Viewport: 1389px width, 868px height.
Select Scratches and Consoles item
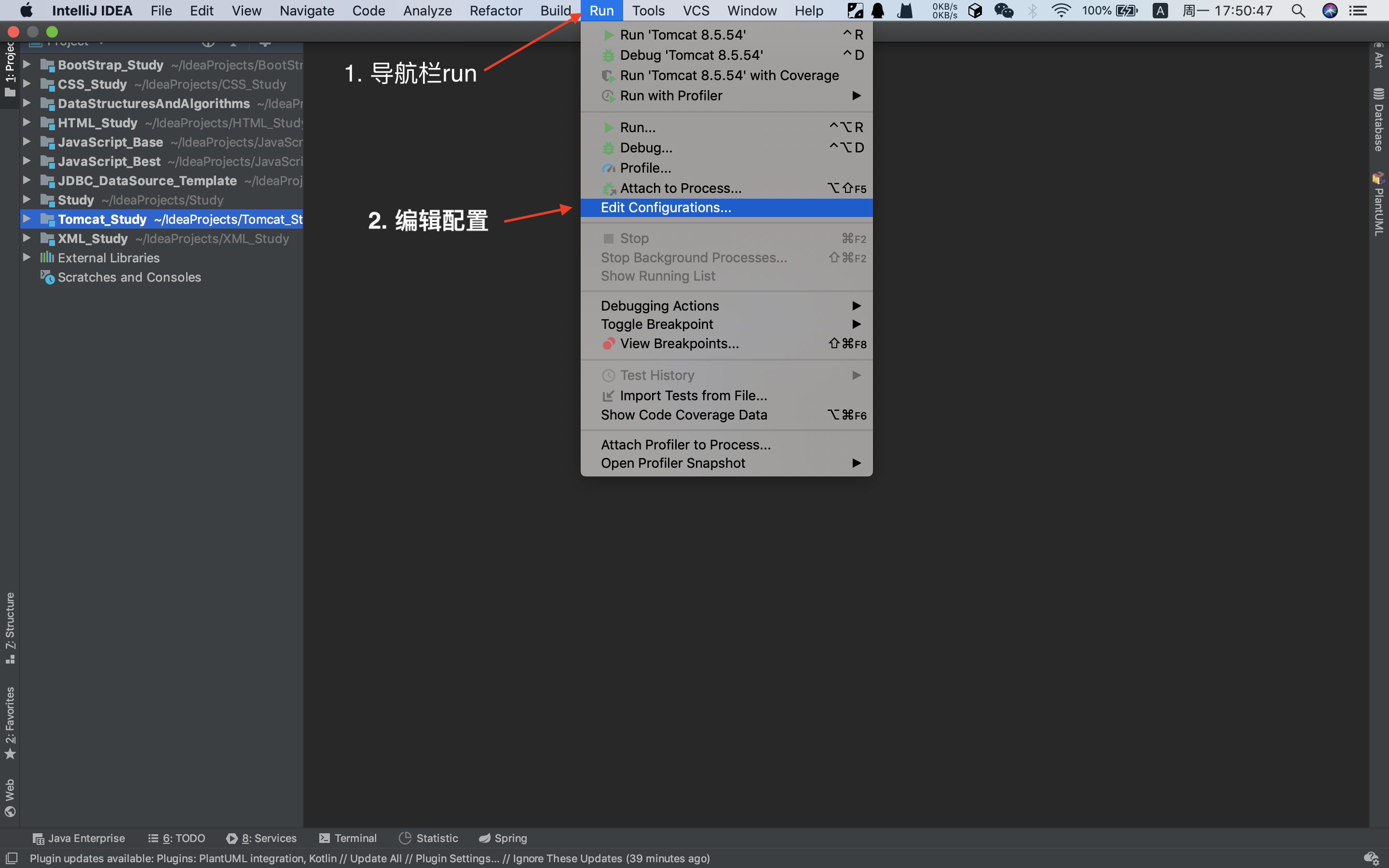(129, 277)
